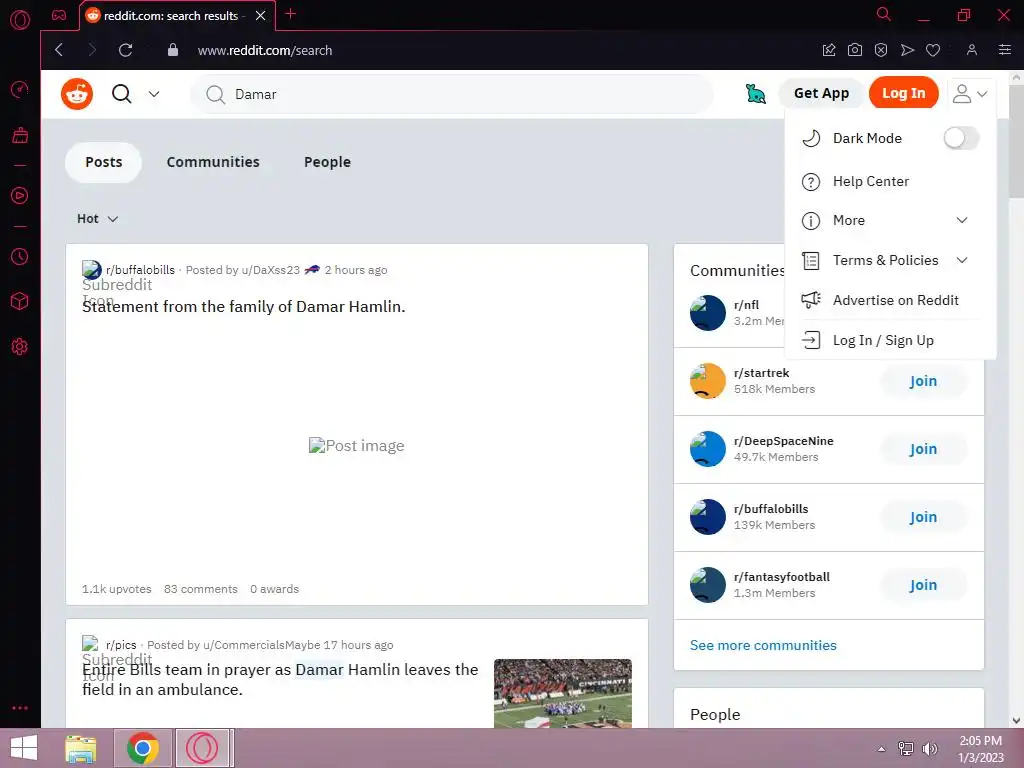This screenshot has height=768, width=1024.
Task: Open the stadium photo thumbnail
Action: pos(563,694)
